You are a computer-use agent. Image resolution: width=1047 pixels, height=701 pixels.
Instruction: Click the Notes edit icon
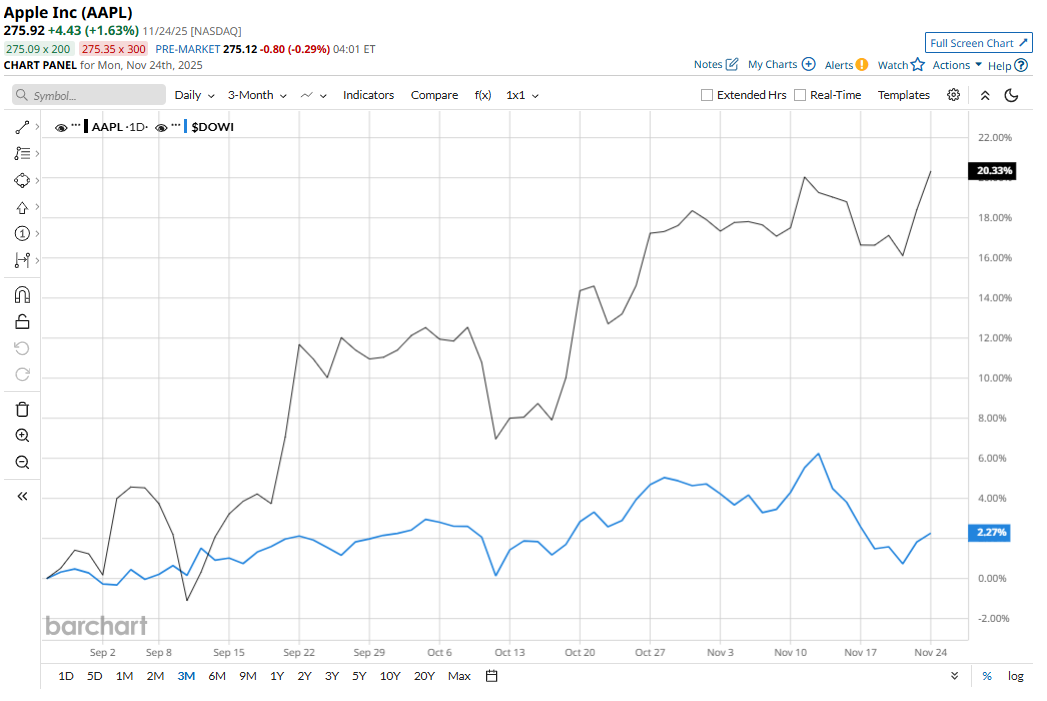[x=732, y=64]
